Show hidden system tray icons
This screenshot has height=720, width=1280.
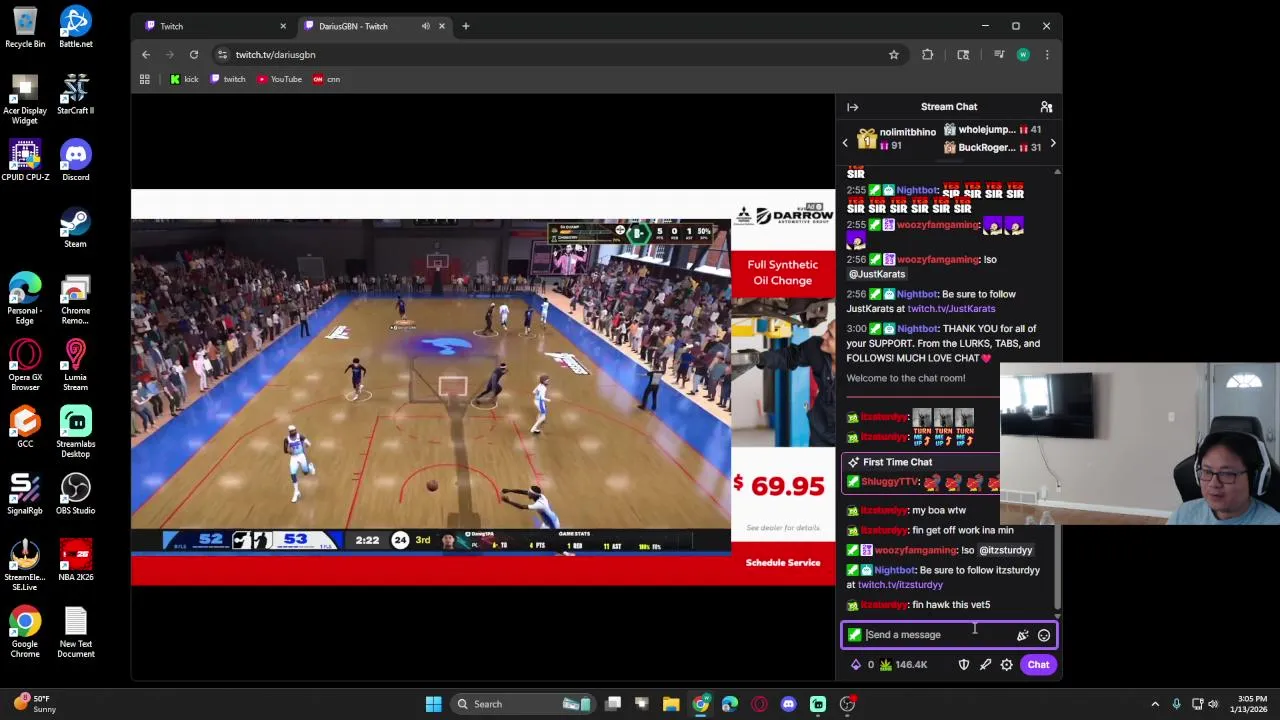pyautogui.click(x=1155, y=704)
